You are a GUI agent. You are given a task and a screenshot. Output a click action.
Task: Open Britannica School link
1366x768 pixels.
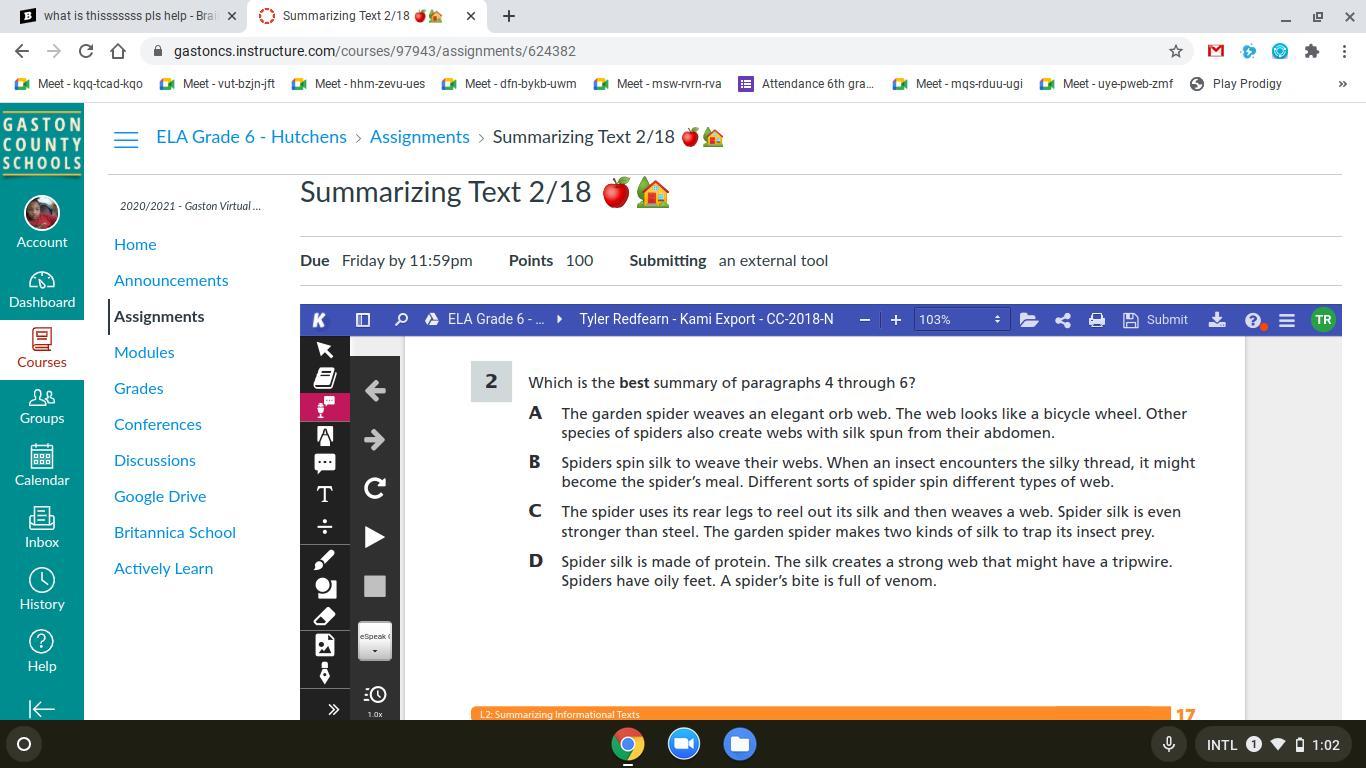175,532
